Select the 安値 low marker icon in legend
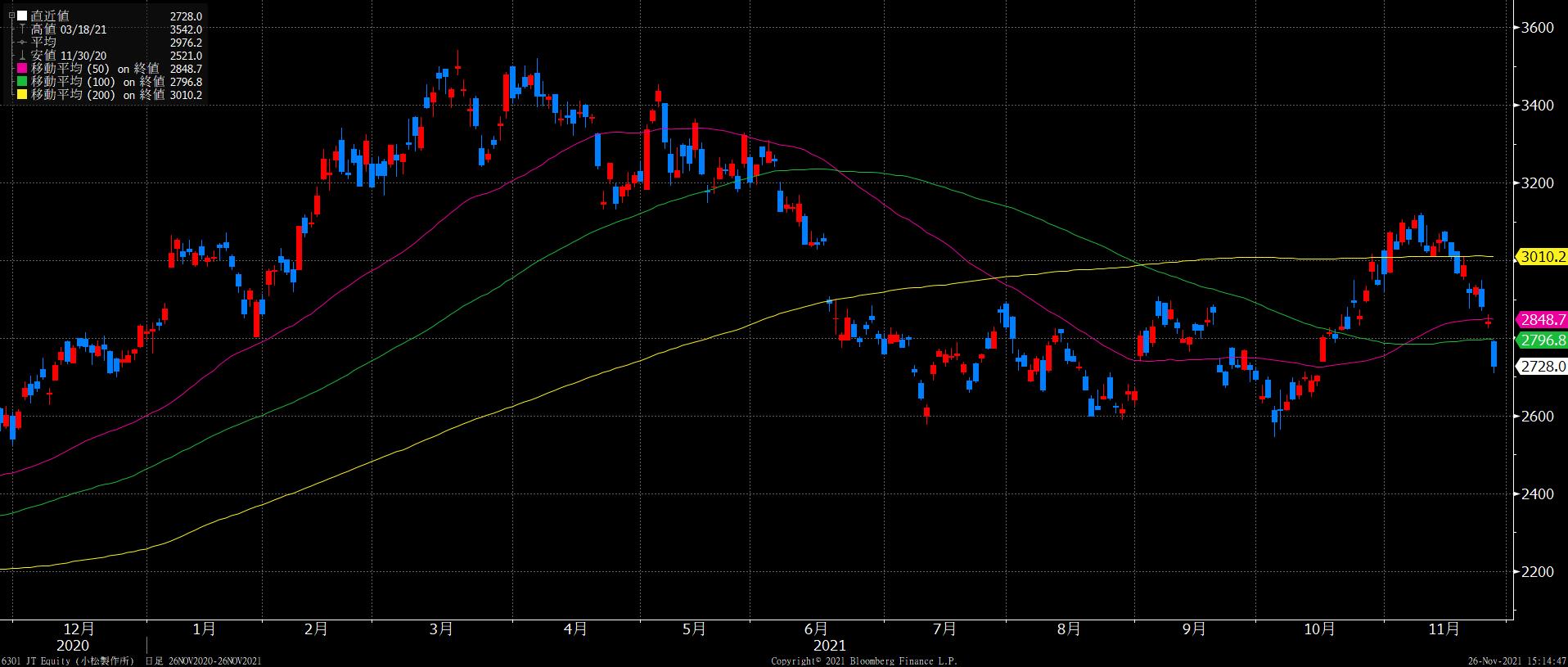The width and height of the screenshot is (1568, 667). (x=22, y=55)
